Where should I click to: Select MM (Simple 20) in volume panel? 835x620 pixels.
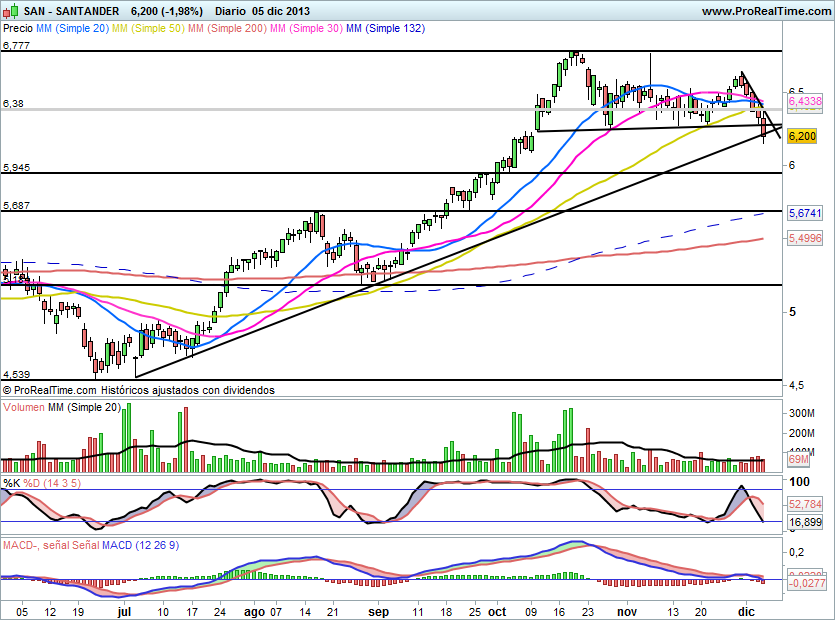[85, 407]
